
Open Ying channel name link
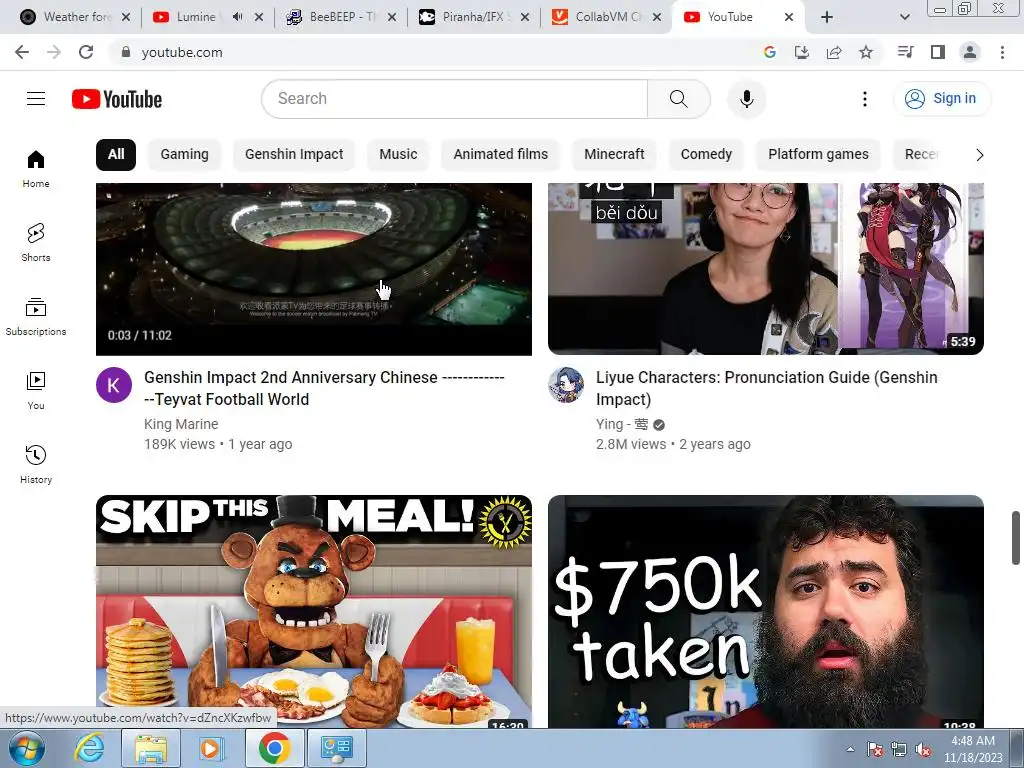click(x=622, y=424)
